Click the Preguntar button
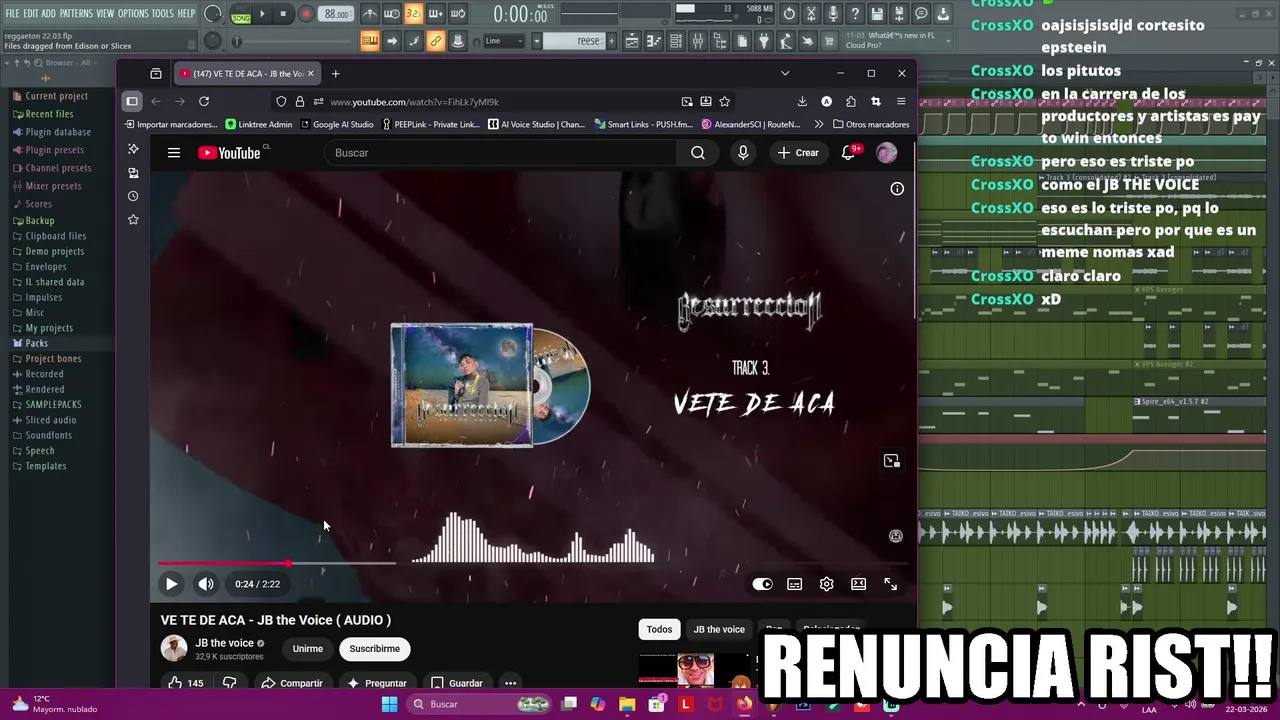 [376, 683]
